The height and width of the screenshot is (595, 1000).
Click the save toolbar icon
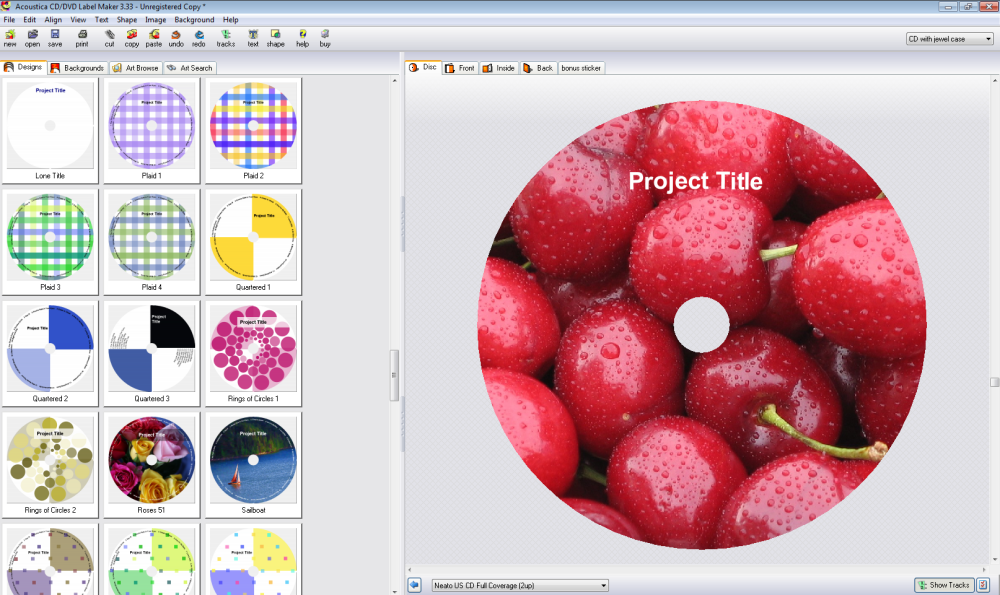pos(55,38)
